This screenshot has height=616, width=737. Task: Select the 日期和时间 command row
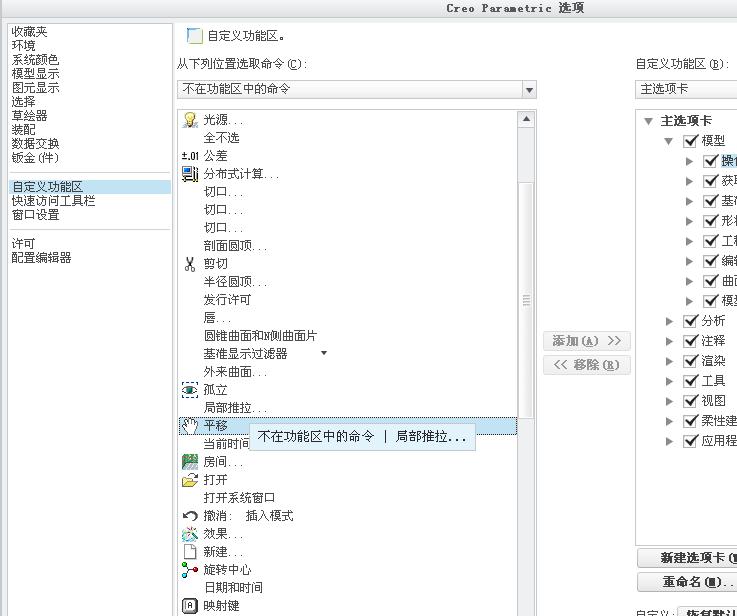click(x=347, y=588)
